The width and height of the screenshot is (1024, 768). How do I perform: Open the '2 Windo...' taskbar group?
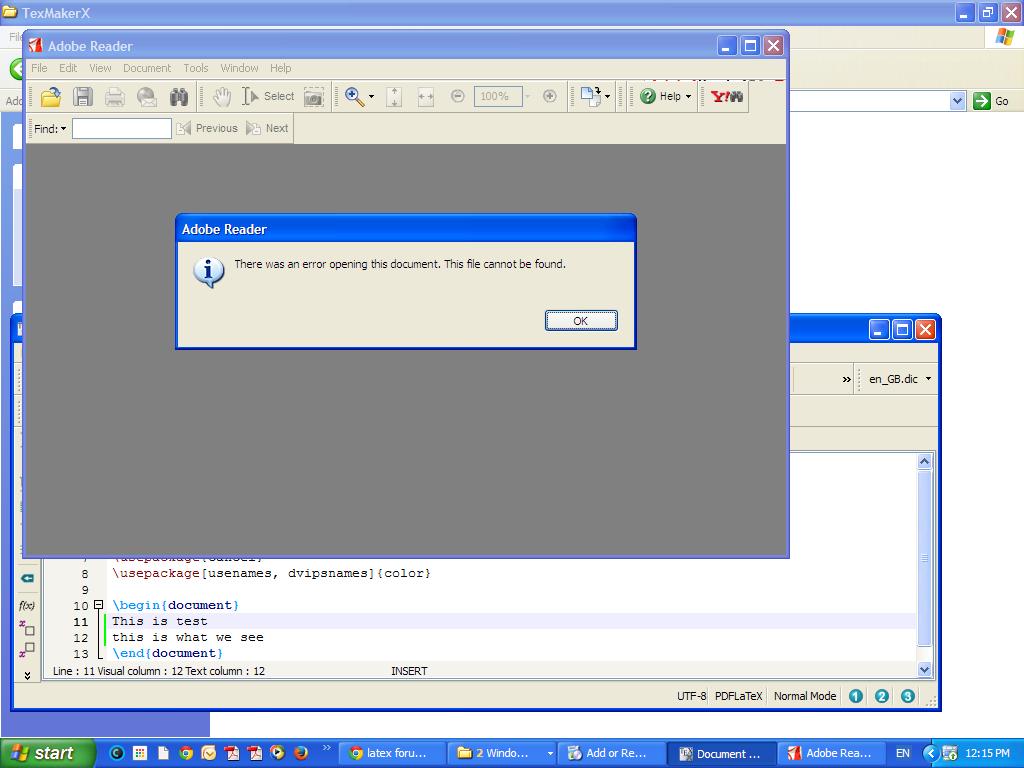coord(502,753)
